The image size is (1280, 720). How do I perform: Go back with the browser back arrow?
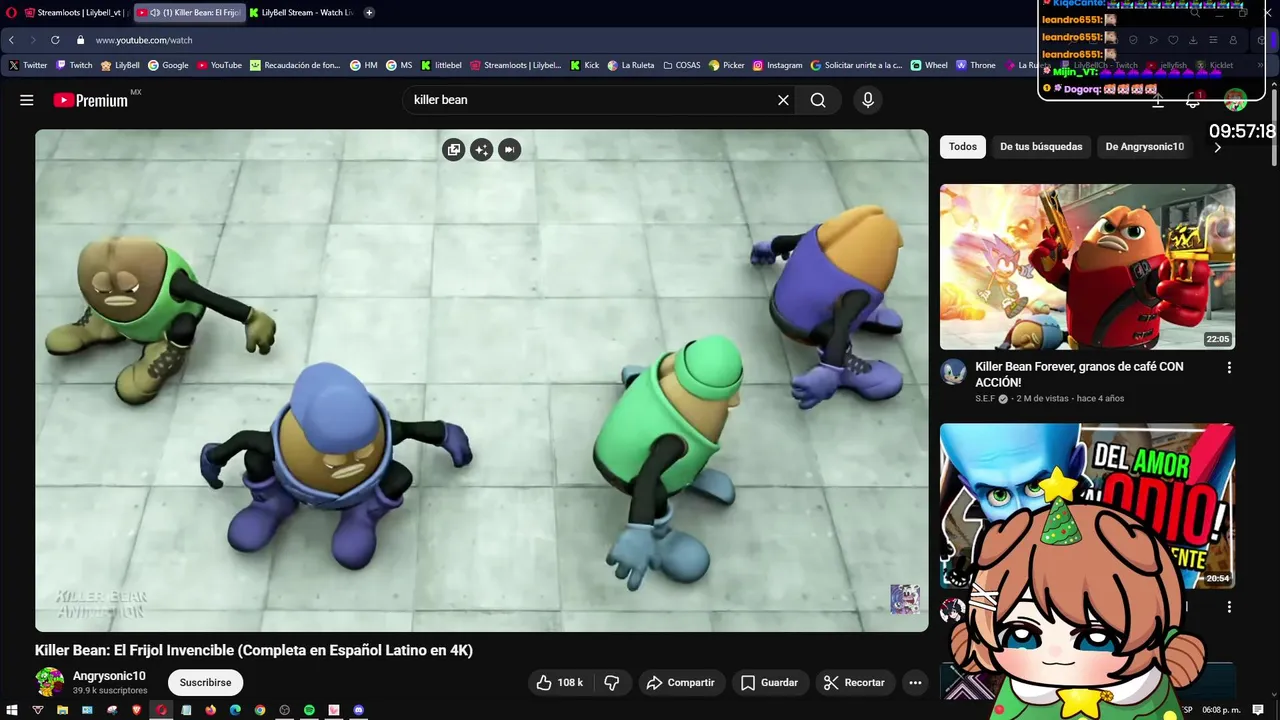11,40
